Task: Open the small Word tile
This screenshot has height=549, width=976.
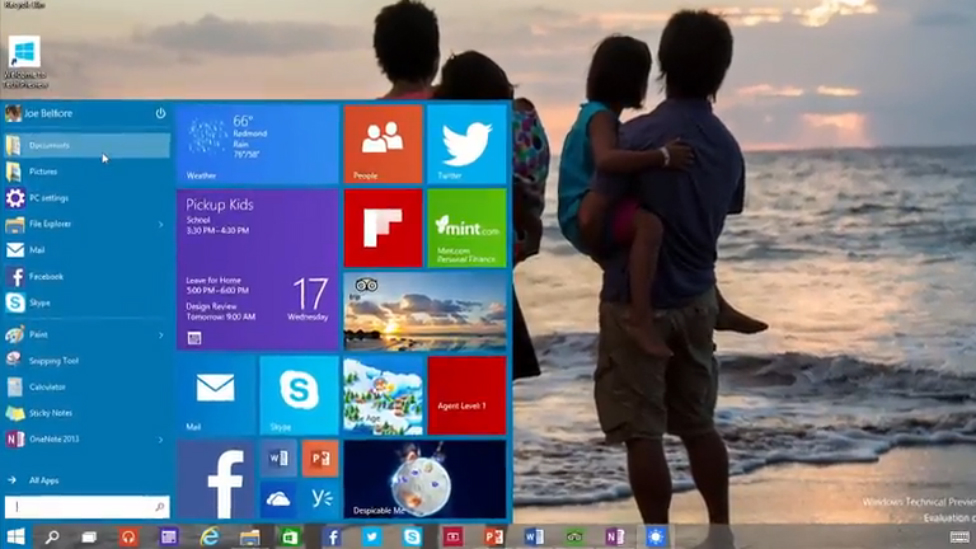Action: click(278, 459)
